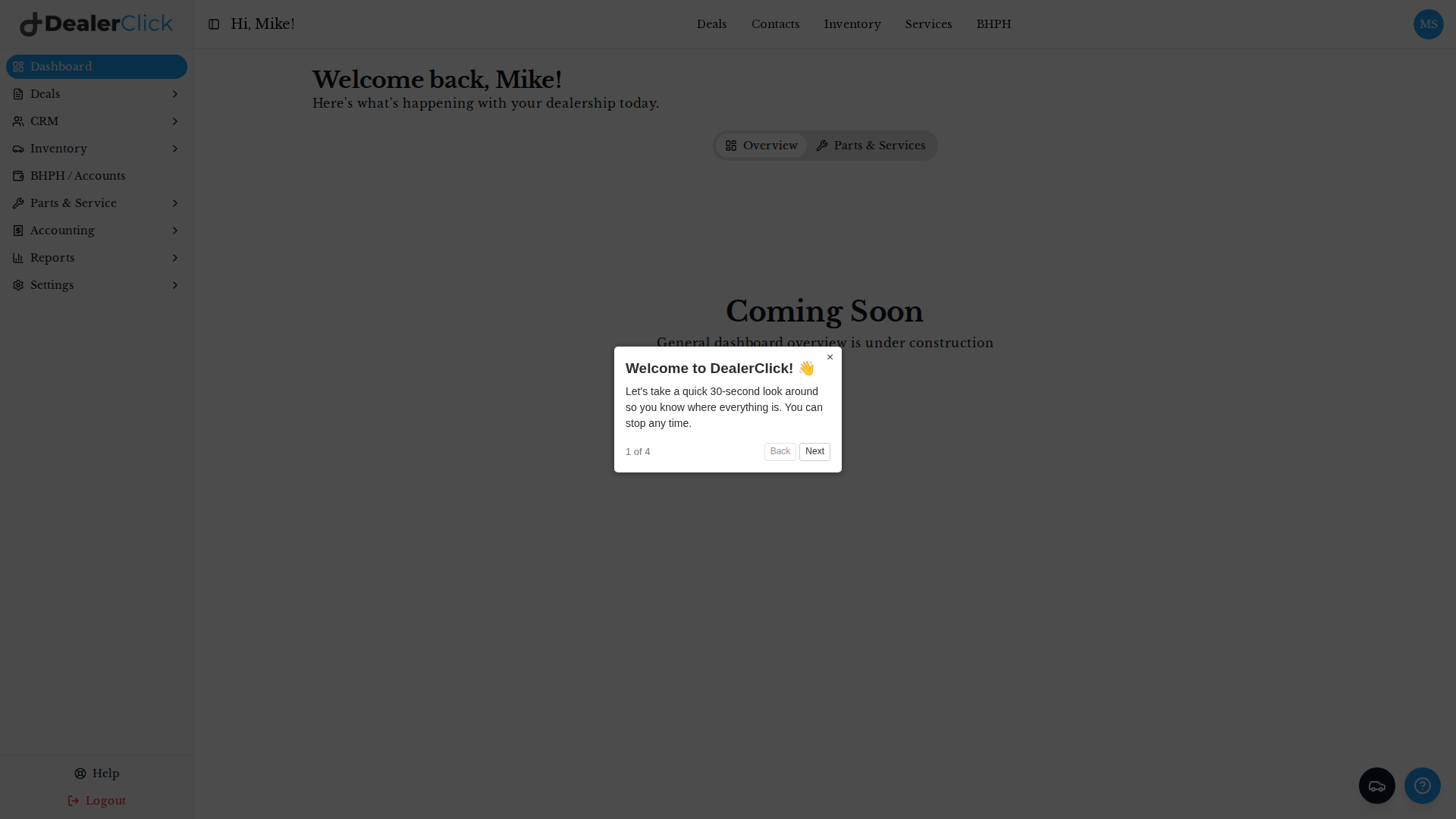Click the DealerClick logo
The image size is (1456, 819).
point(96,24)
